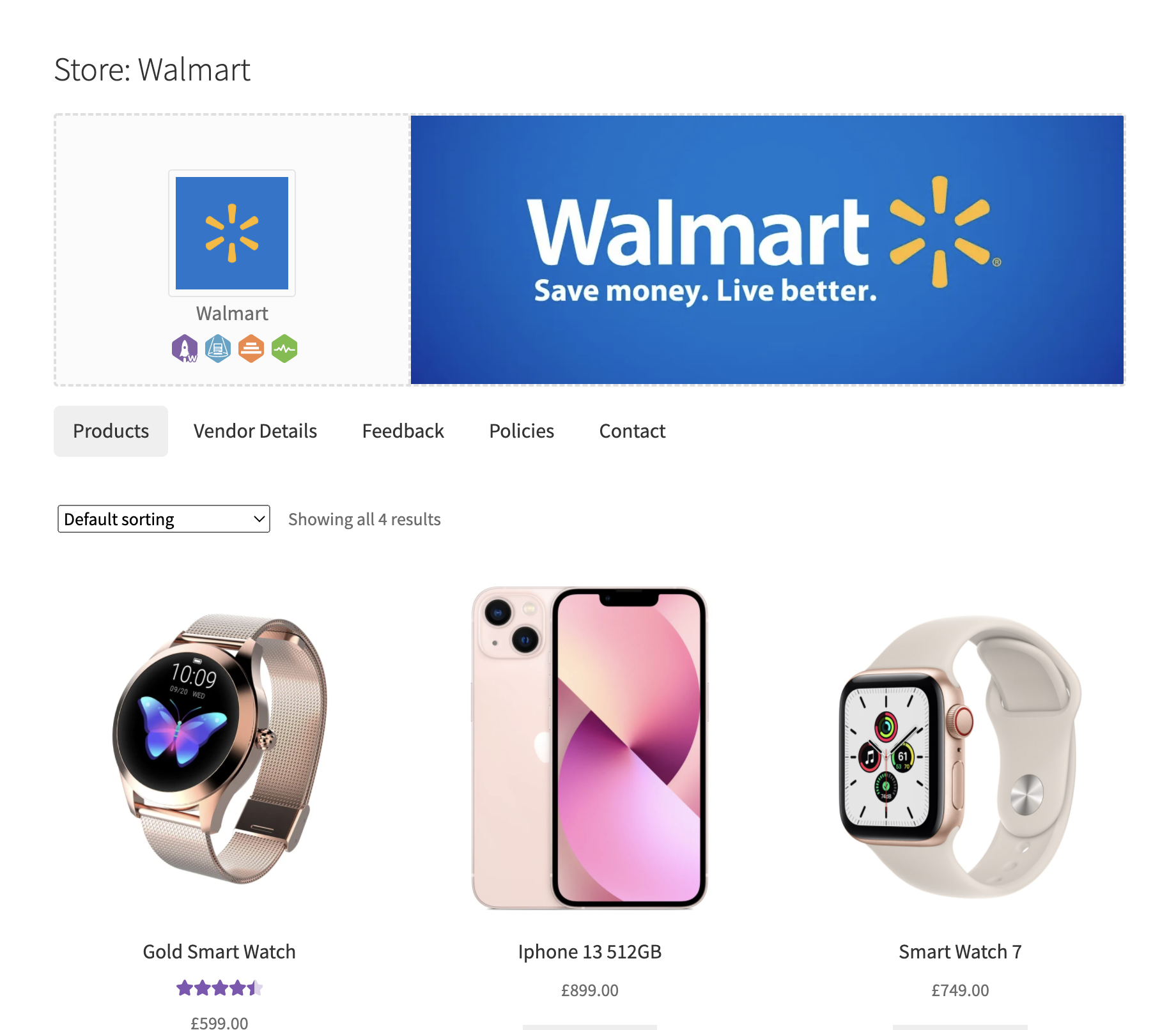
Task: Click the Gold Smart Watch star rating
Action: [219, 988]
